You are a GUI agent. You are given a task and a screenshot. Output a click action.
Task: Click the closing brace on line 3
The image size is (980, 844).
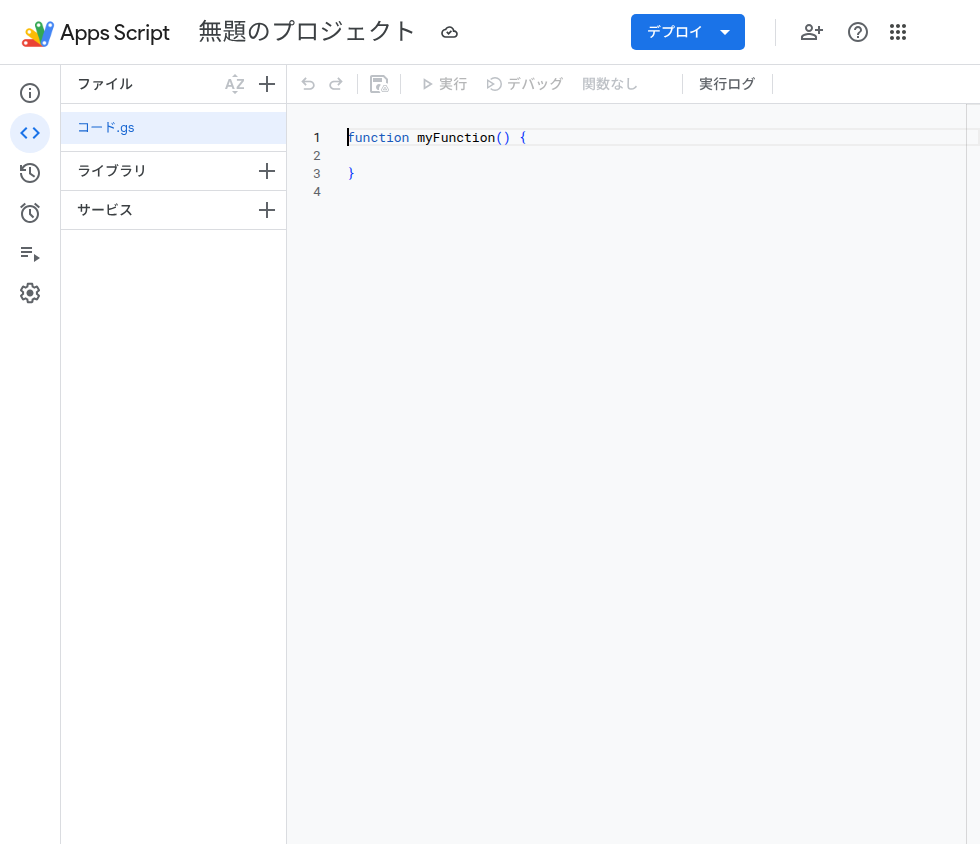[x=351, y=173]
